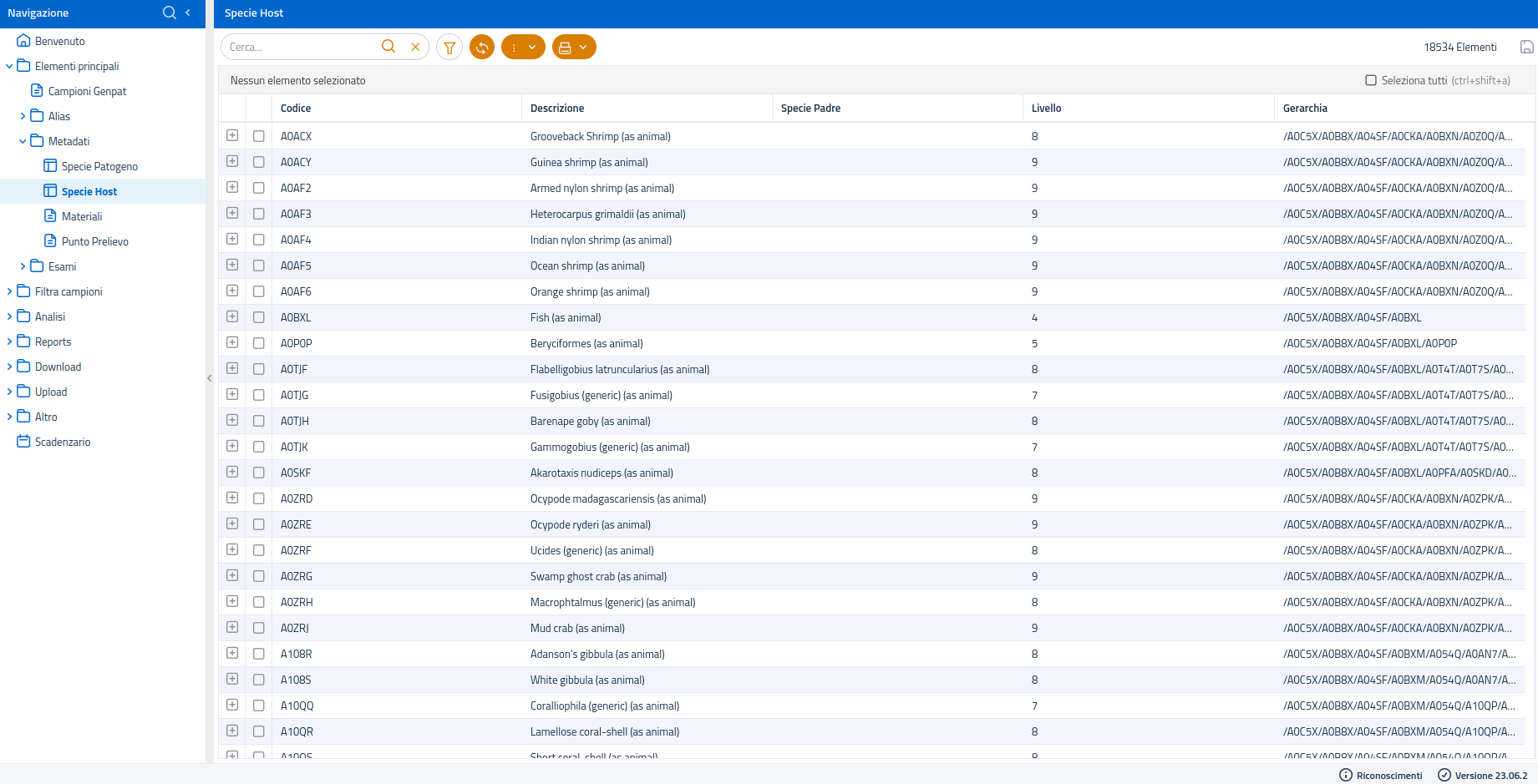This screenshot has height=784, width=1538.
Task: Expand row A0ACX details
Action: click(232, 135)
